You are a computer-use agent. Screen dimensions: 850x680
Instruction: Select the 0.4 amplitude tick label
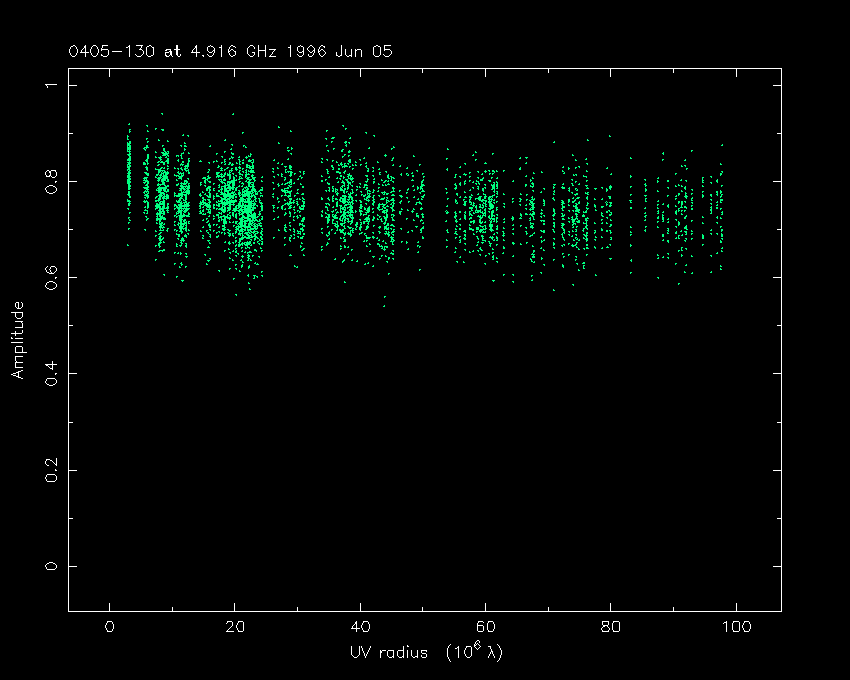click(50, 374)
